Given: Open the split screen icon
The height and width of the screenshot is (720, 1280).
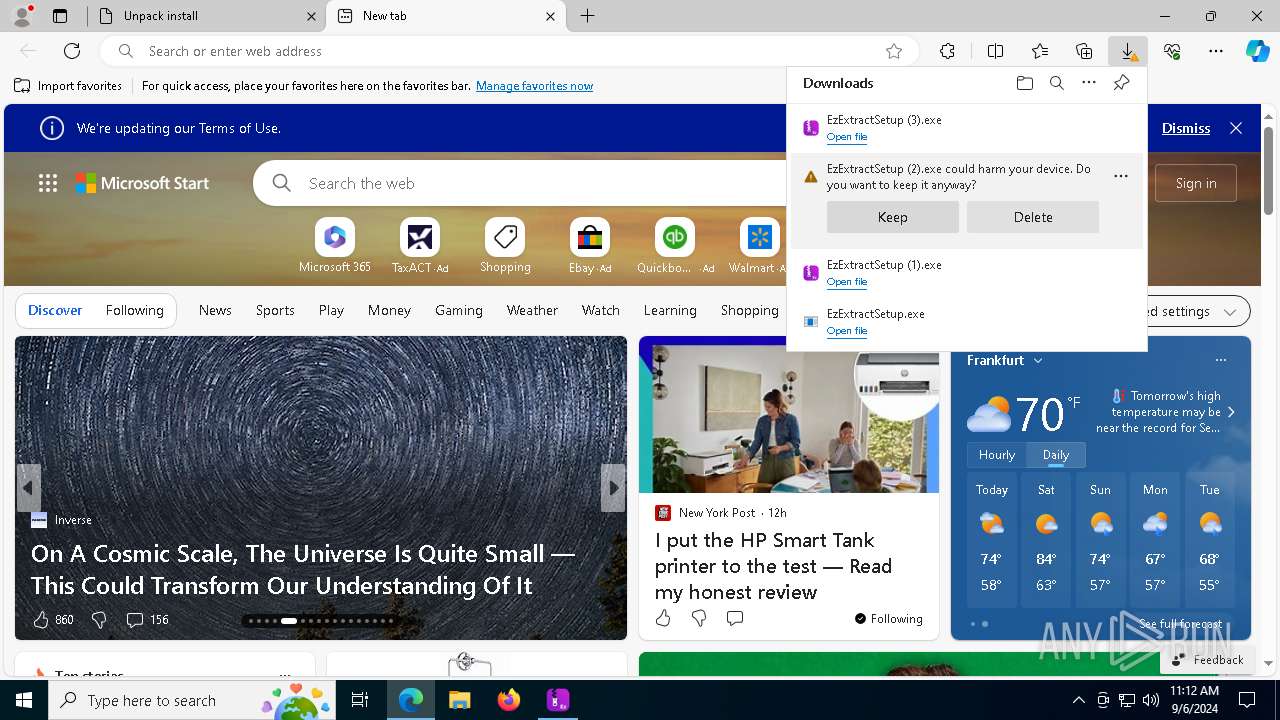Looking at the screenshot, I should (995, 51).
